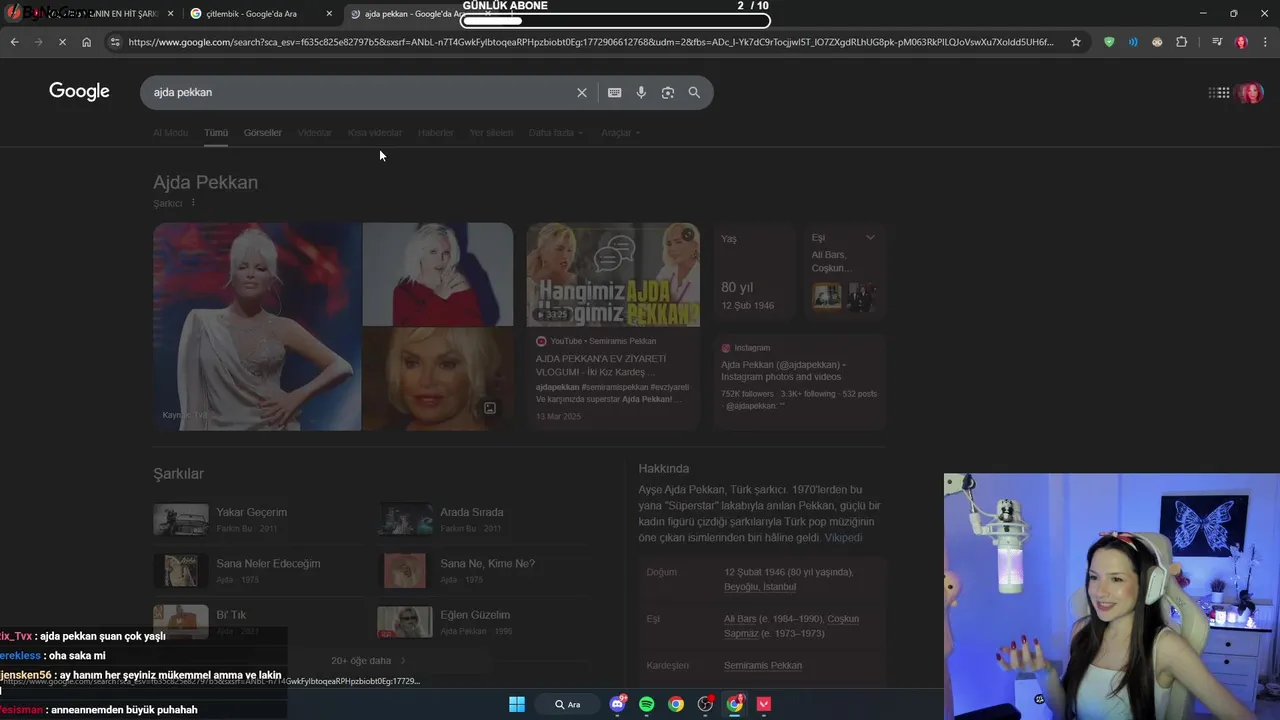Image resolution: width=1280 pixels, height=720 pixels.
Task: Stop page loading with the X button
Action: (62, 42)
